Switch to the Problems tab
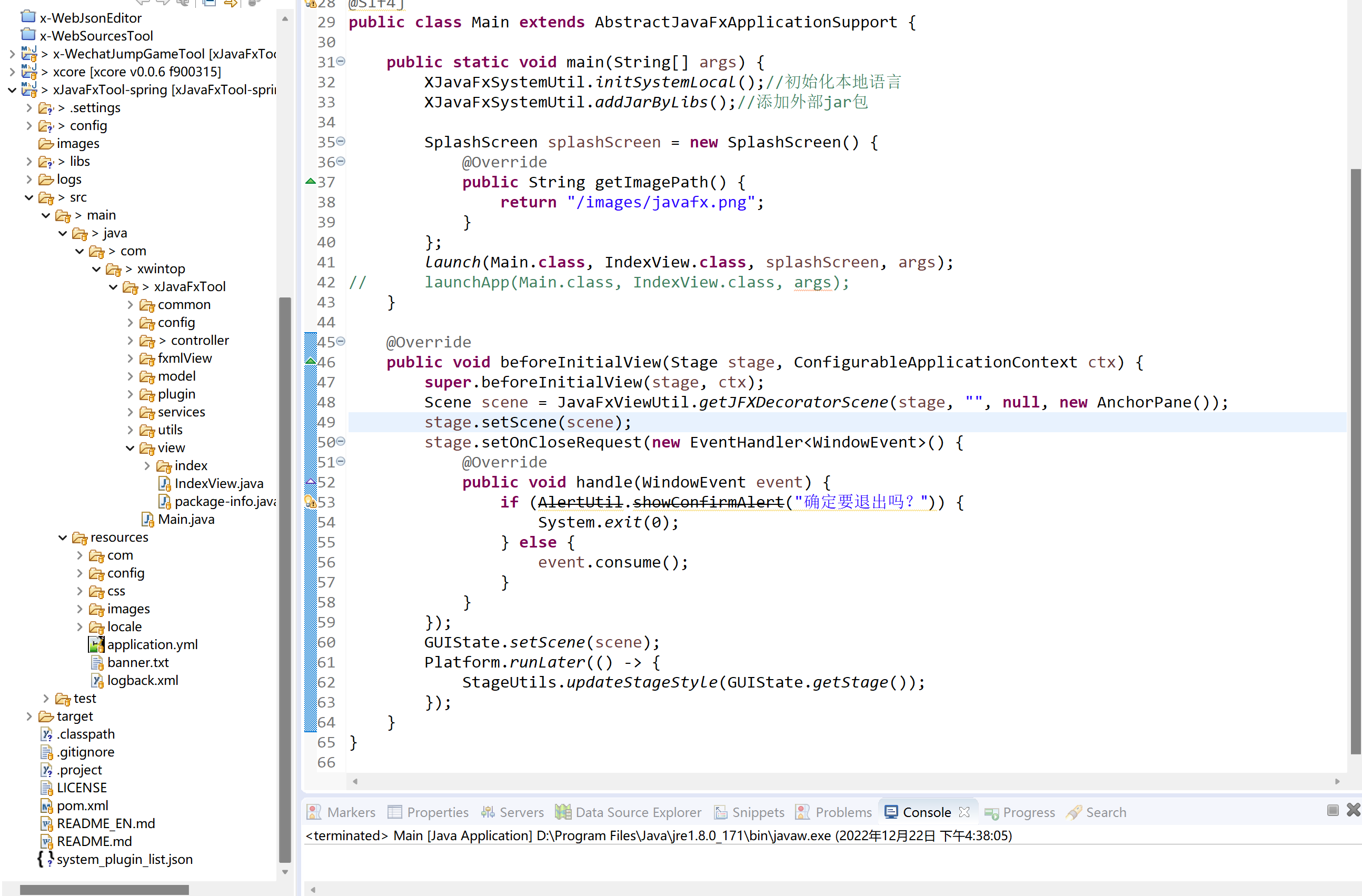Image resolution: width=1362 pixels, height=896 pixels. (x=834, y=812)
